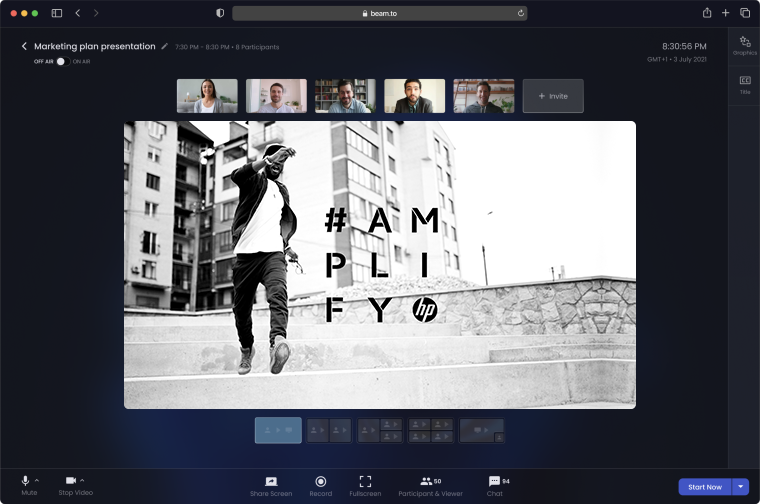Start recording with the Record icon
Image resolution: width=760 pixels, height=504 pixels.
(320, 481)
